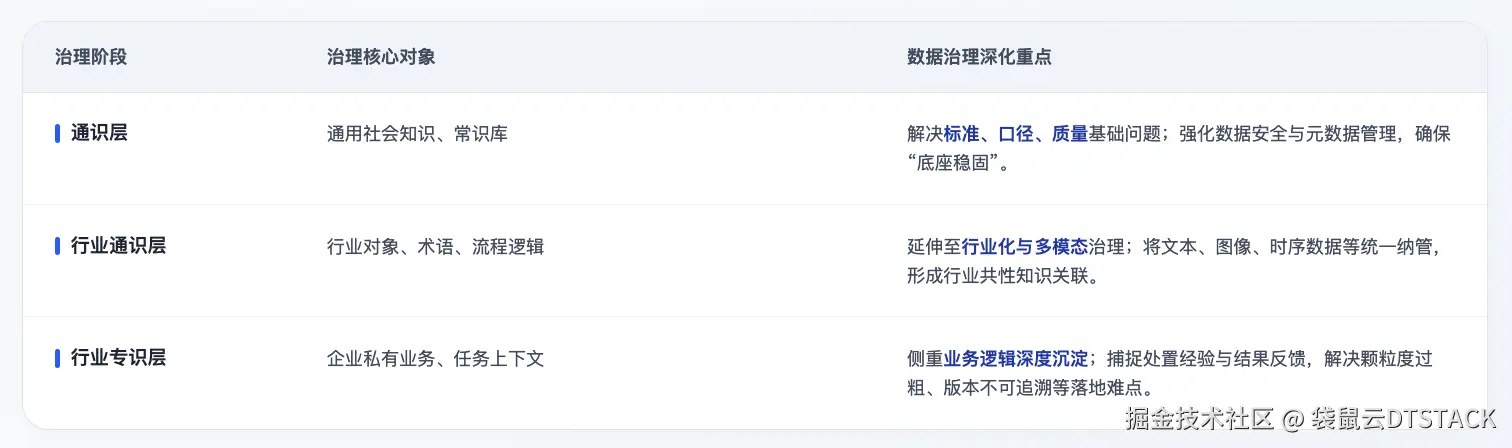
Task: Click the blue bar marker beside 通识层
Action: [x=58, y=133]
